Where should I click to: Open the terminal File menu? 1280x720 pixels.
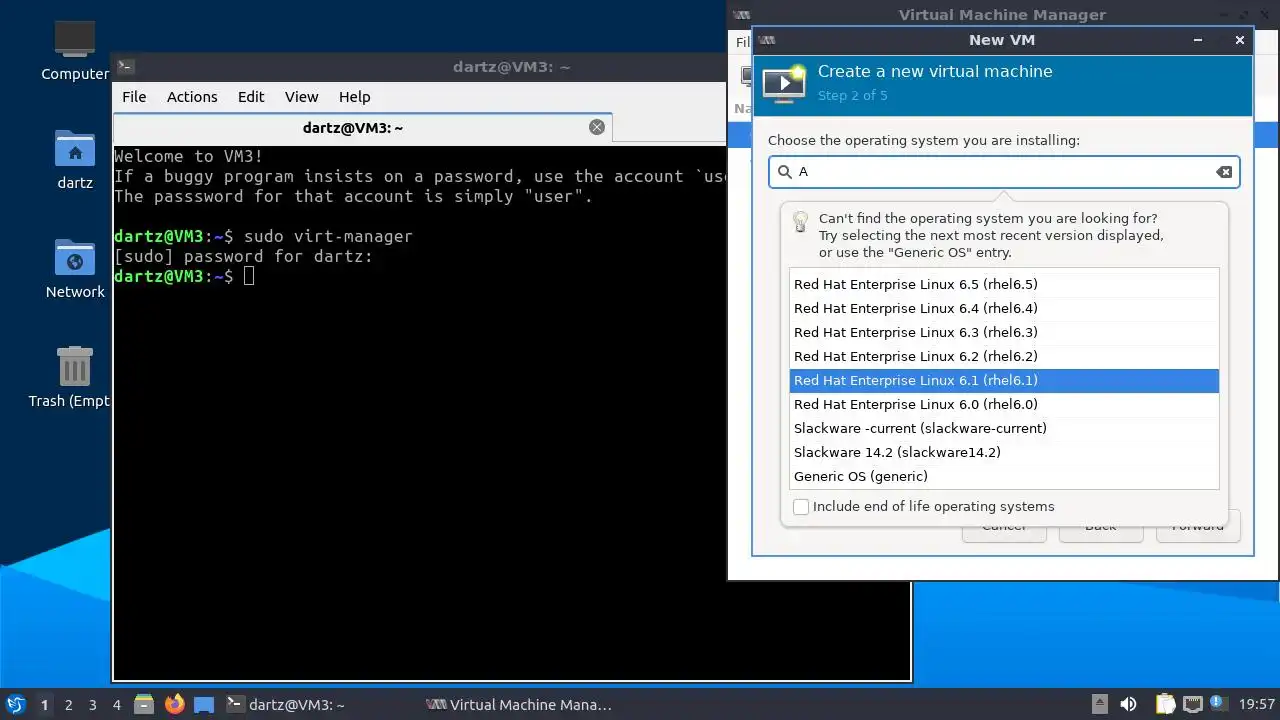pos(134,97)
